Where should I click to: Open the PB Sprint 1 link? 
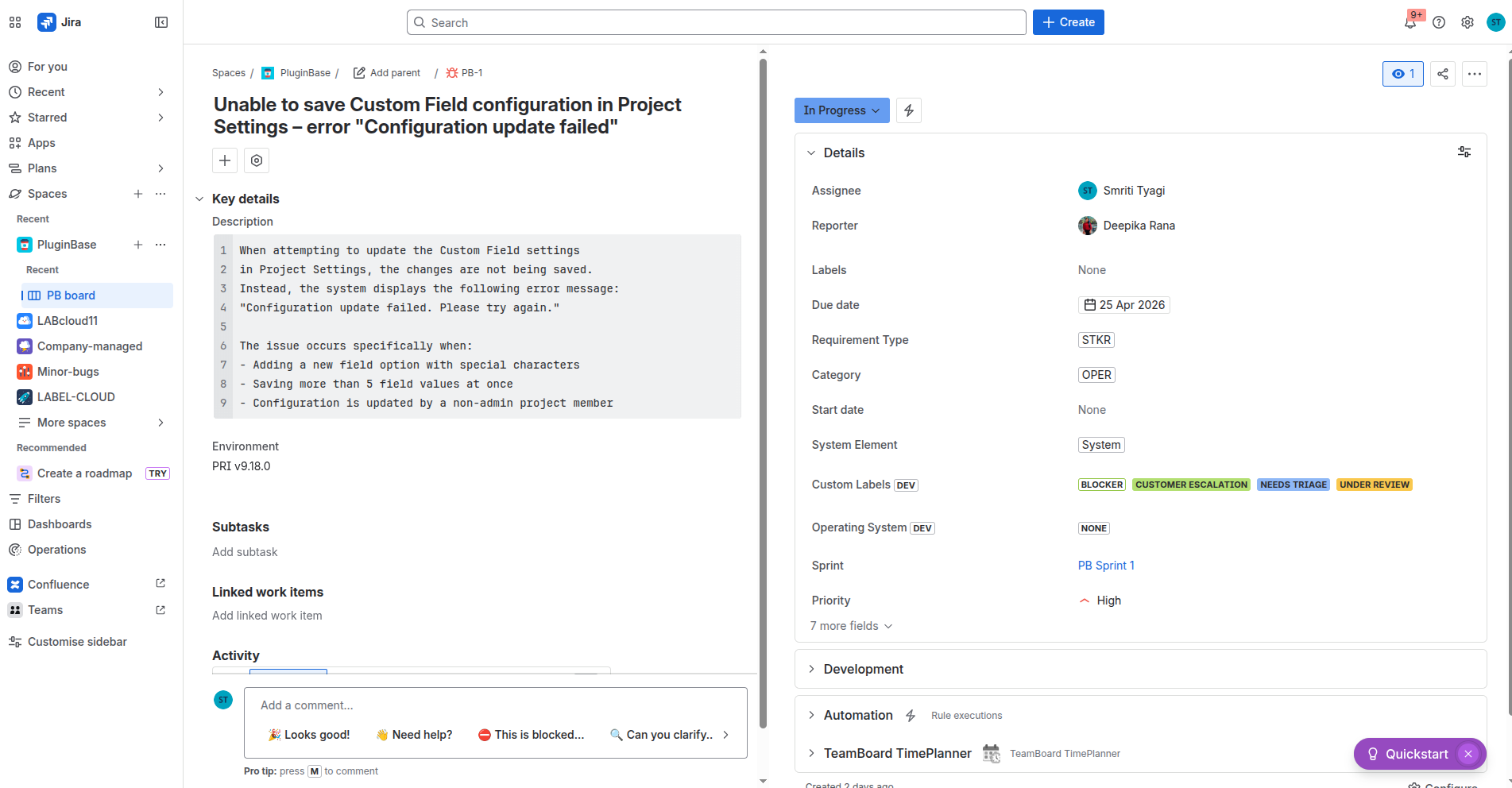tap(1106, 566)
